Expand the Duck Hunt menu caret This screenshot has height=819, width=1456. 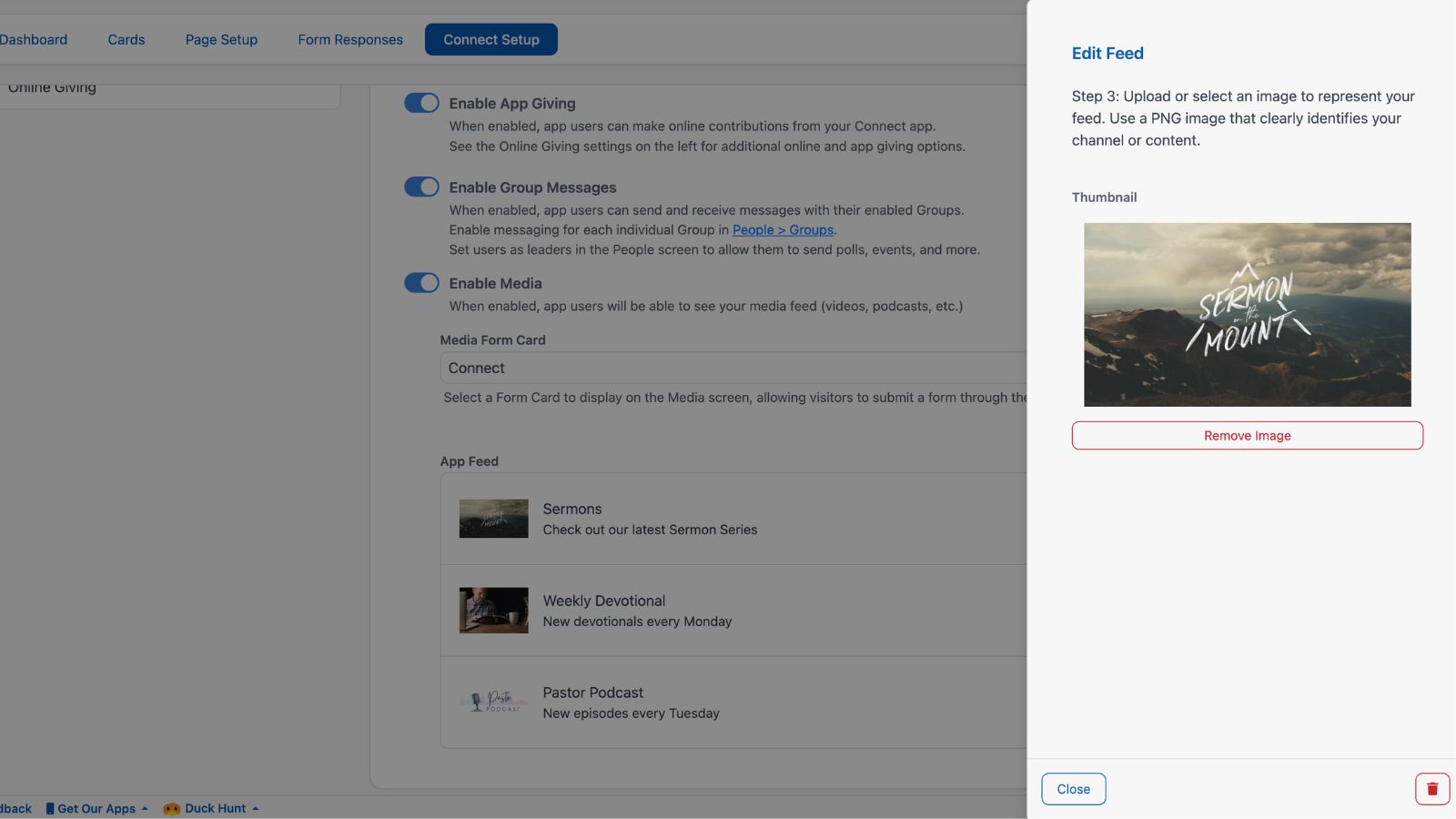point(256,808)
